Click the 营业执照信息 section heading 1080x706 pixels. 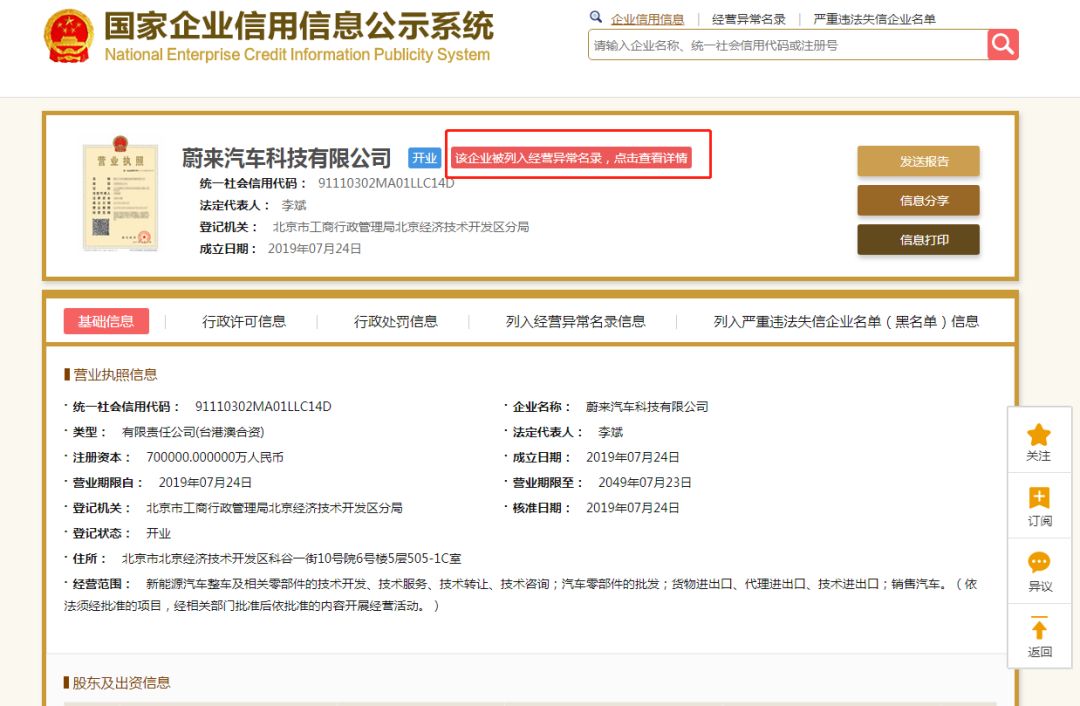(x=115, y=374)
